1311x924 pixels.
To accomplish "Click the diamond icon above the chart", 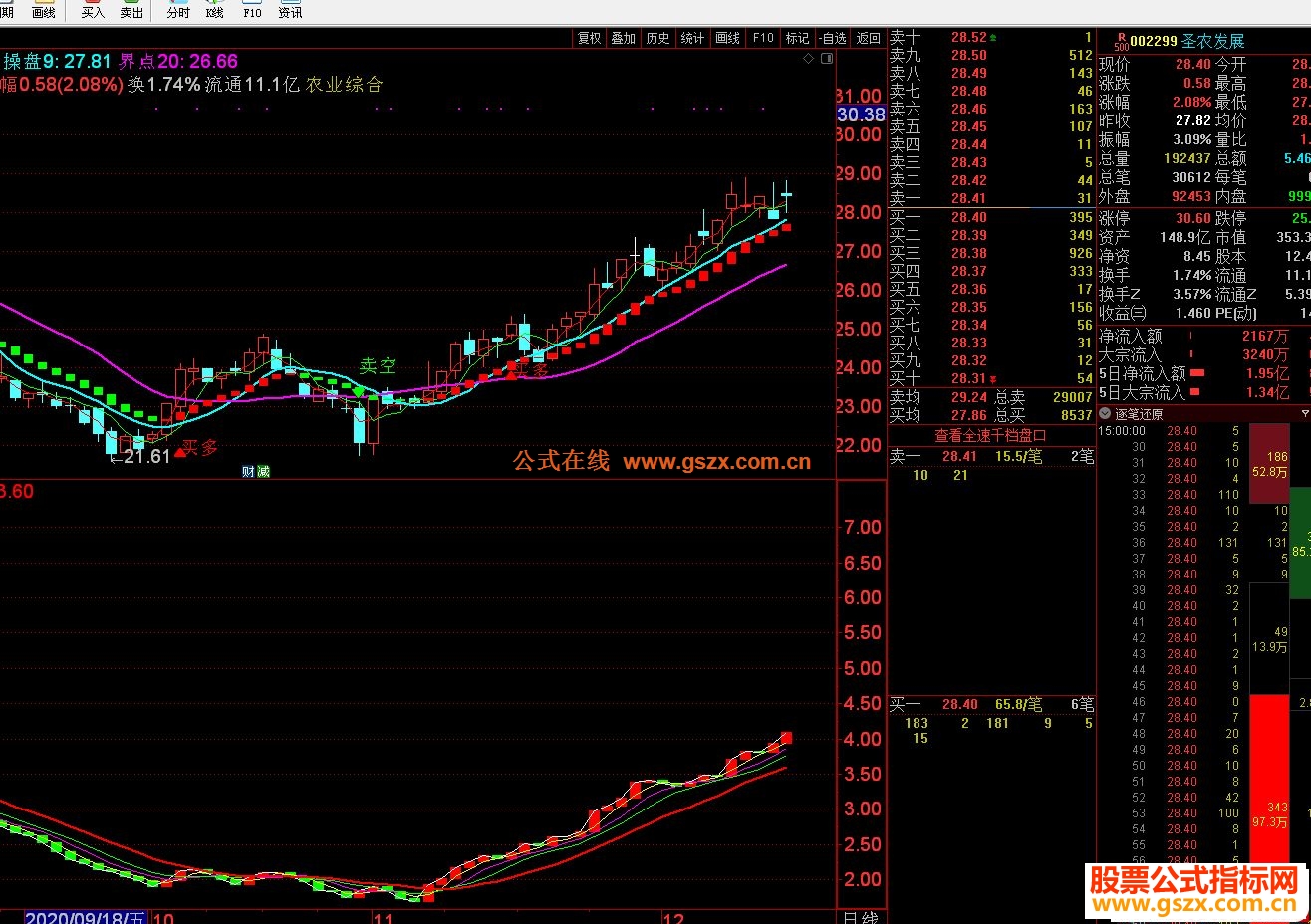I will tap(808, 59).
